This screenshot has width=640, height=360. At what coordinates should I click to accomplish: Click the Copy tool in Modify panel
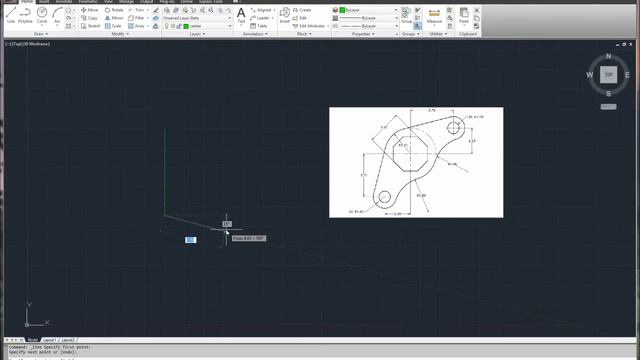click(89, 18)
